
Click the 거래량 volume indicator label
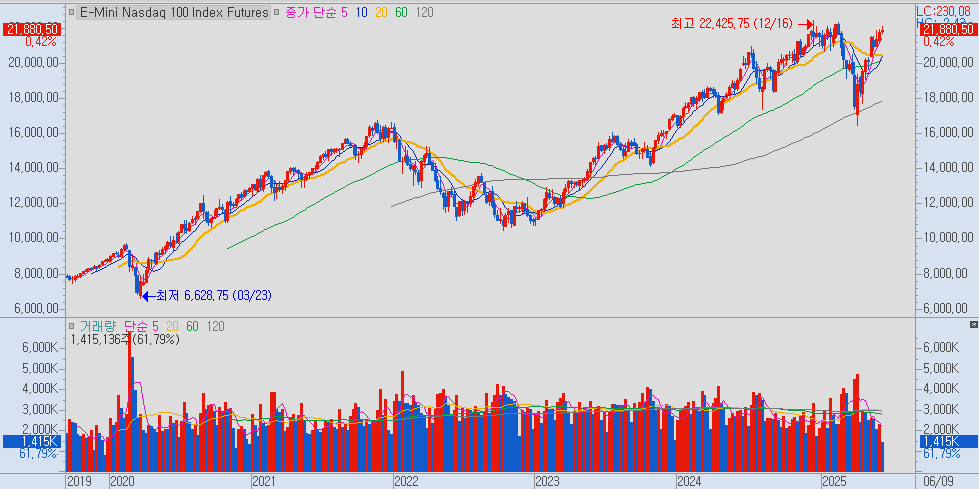tap(97, 326)
